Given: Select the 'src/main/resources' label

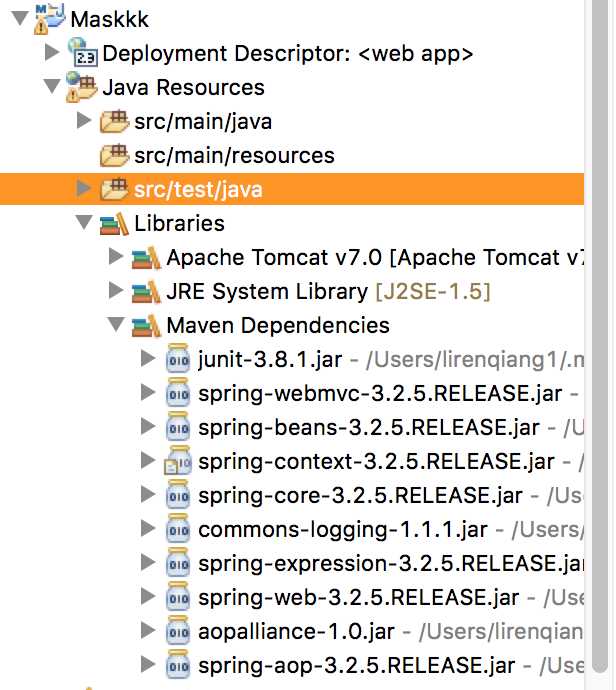Looking at the screenshot, I should 235,156.
